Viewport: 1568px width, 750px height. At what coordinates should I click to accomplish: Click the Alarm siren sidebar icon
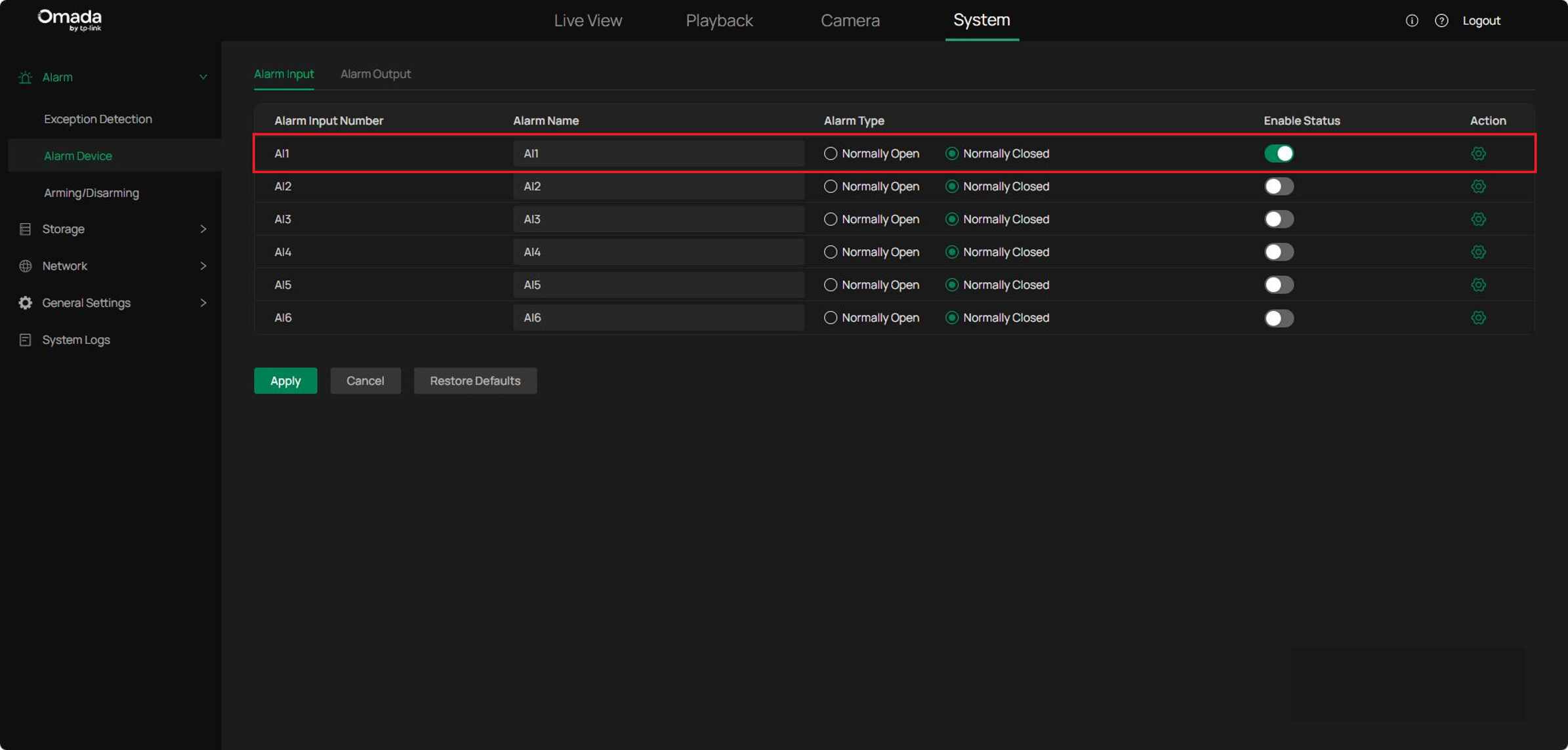[x=25, y=77]
